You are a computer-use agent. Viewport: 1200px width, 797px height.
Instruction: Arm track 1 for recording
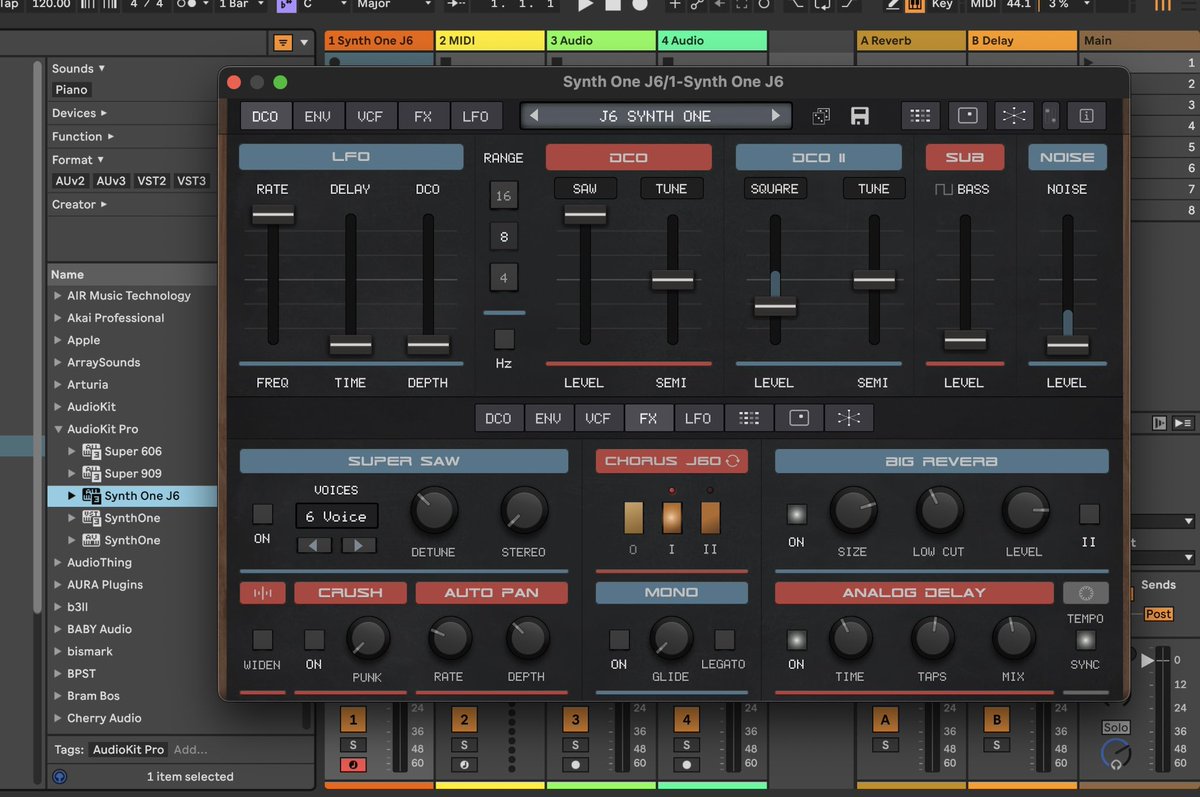pos(352,765)
